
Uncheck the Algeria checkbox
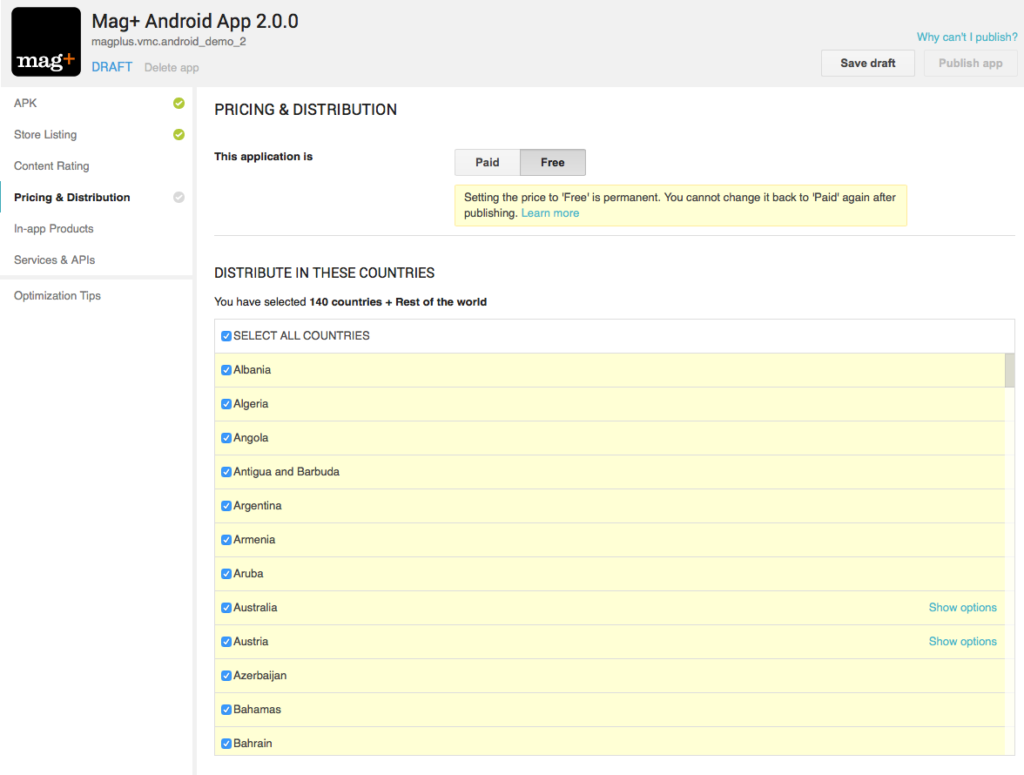[226, 403]
